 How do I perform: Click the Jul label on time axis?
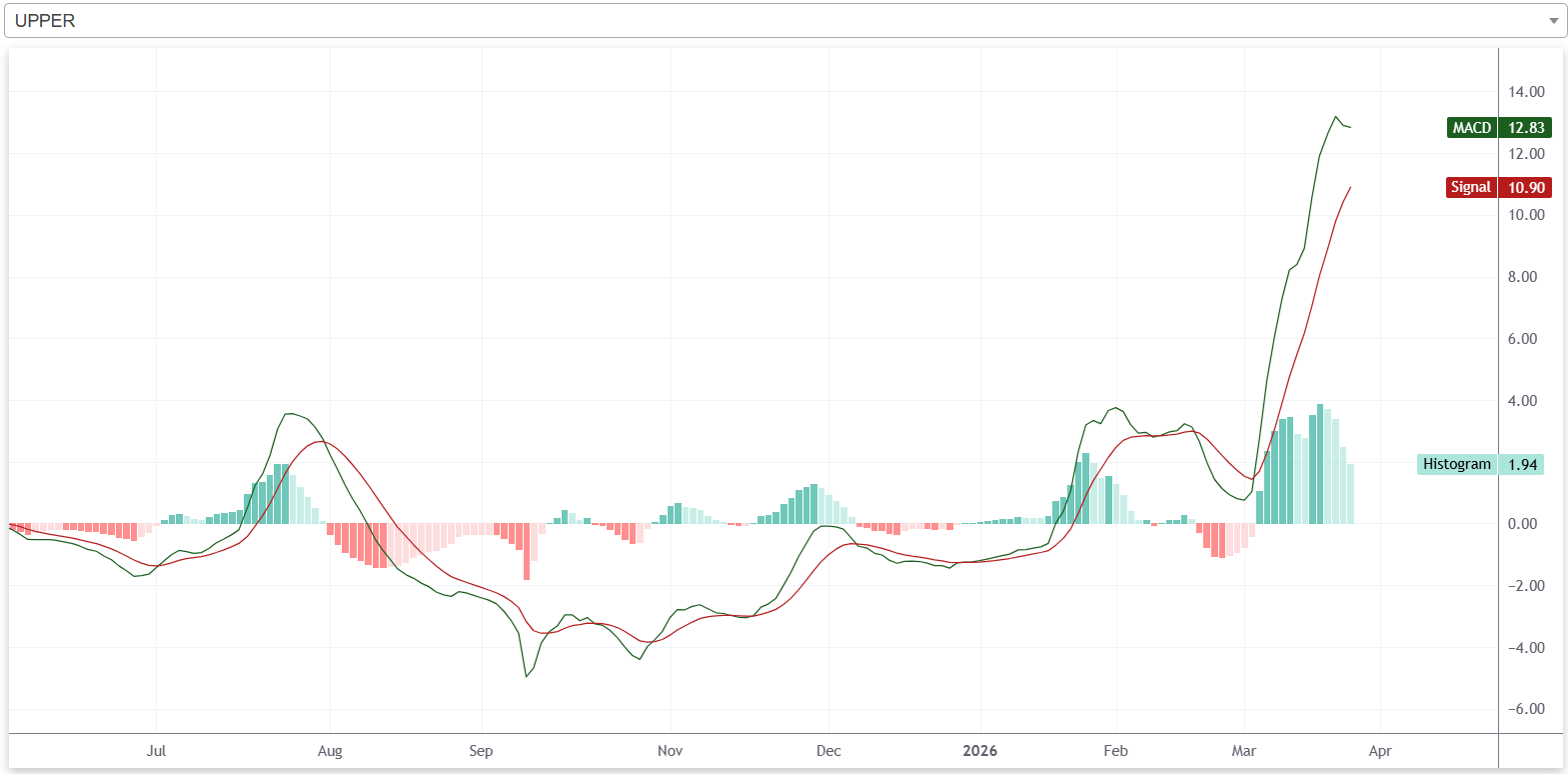pos(156,751)
